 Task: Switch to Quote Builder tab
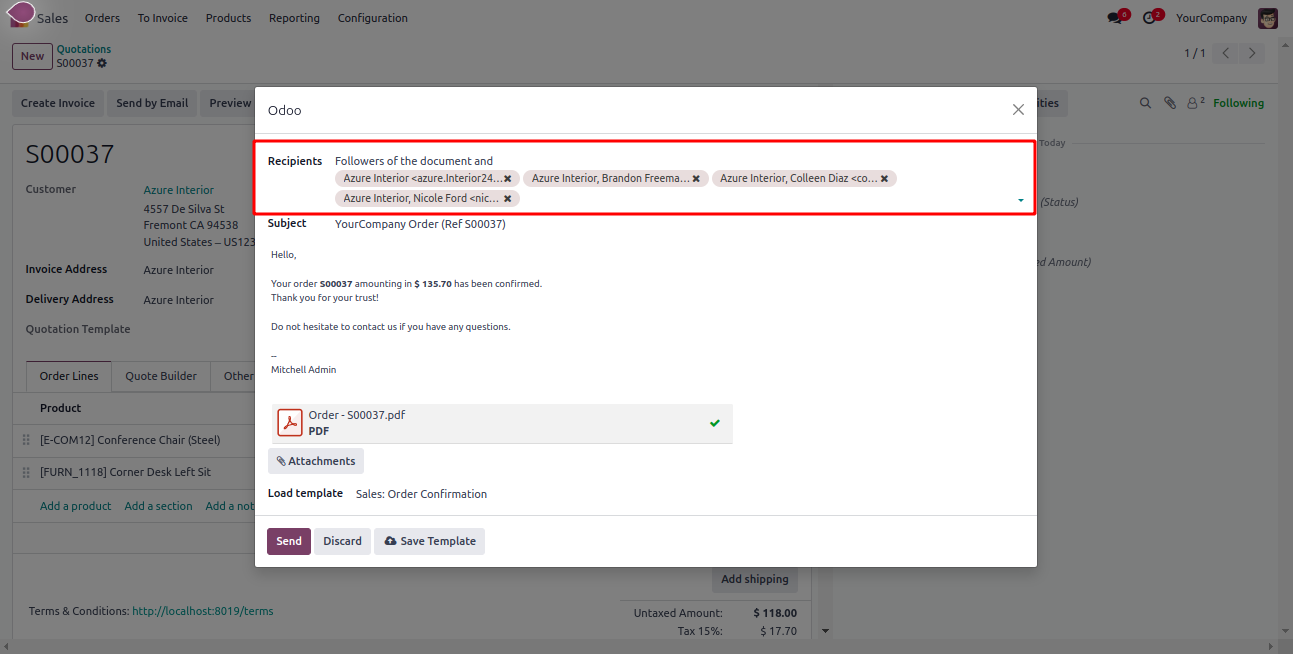point(161,376)
